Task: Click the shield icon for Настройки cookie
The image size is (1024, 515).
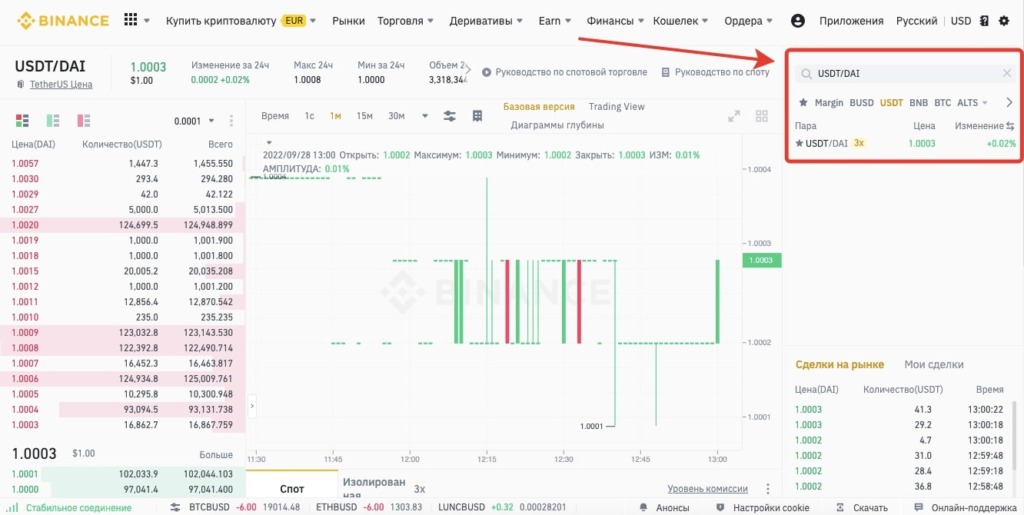Action: (720, 507)
